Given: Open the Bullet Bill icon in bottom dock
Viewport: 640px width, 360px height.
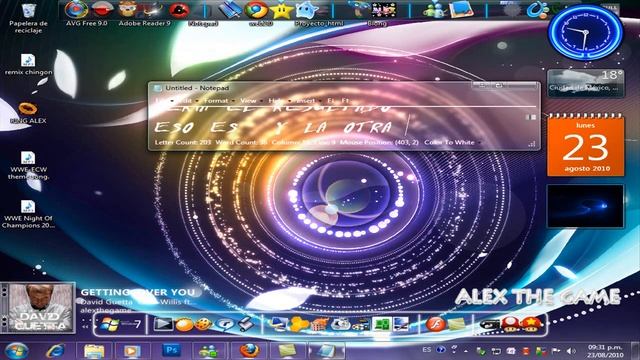Looking at the screenshot, I should point(489,325).
